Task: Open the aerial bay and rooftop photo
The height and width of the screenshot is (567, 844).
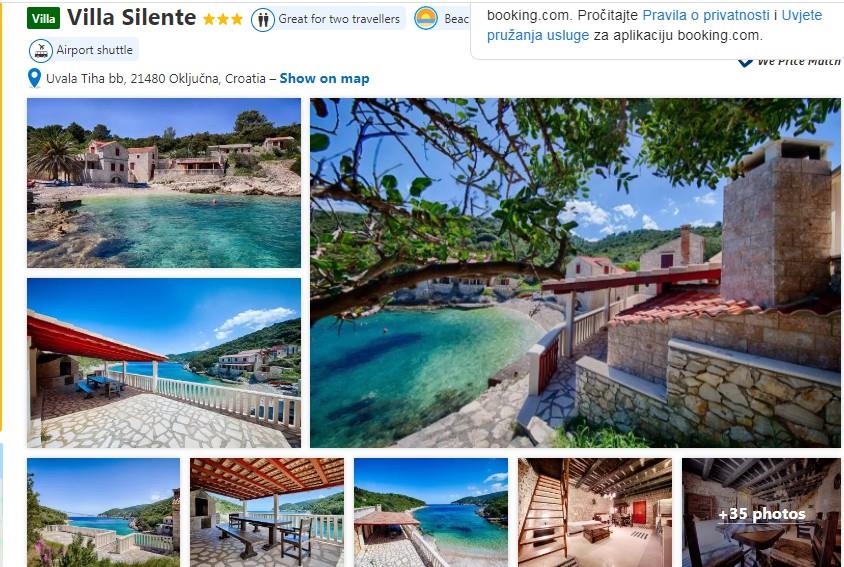Action: pyautogui.click(x=431, y=512)
